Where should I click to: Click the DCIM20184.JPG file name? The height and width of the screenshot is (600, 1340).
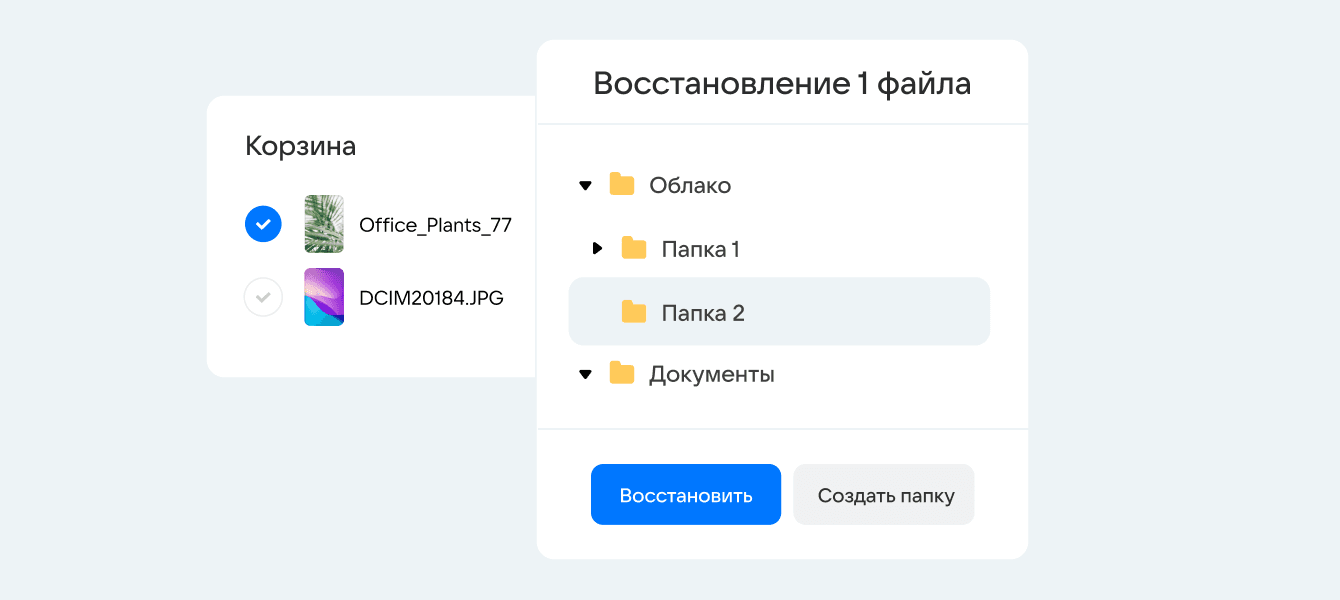click(x=431, y=298)
